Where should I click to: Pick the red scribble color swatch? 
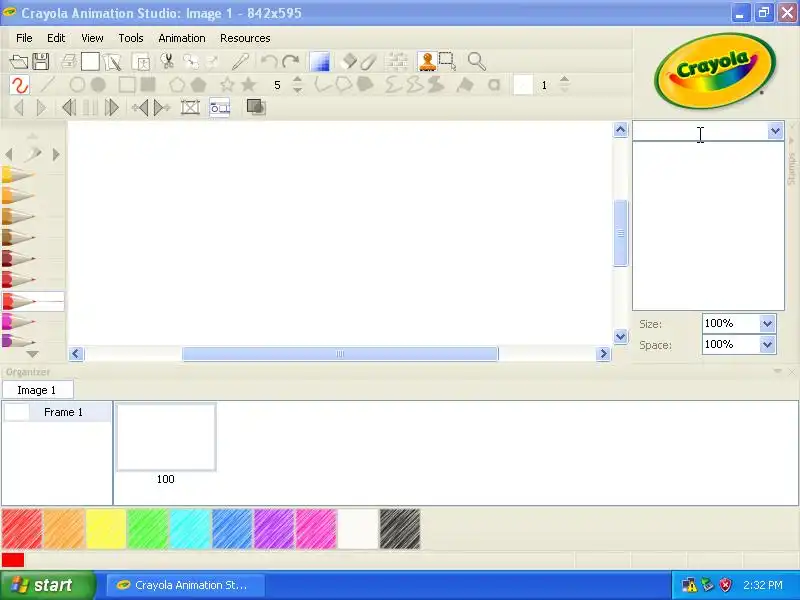[x=22, y=529]
